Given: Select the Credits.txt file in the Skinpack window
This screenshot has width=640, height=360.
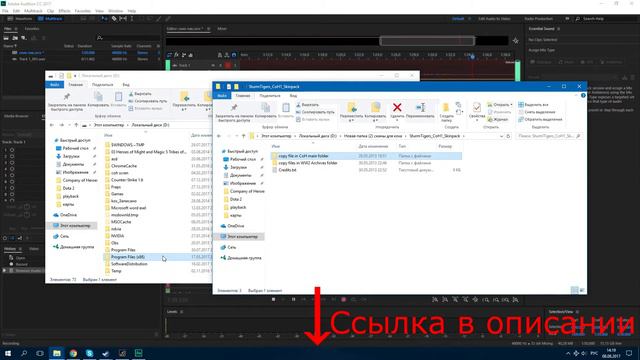Looking at the screenshot, I should (x=366, y=170).
